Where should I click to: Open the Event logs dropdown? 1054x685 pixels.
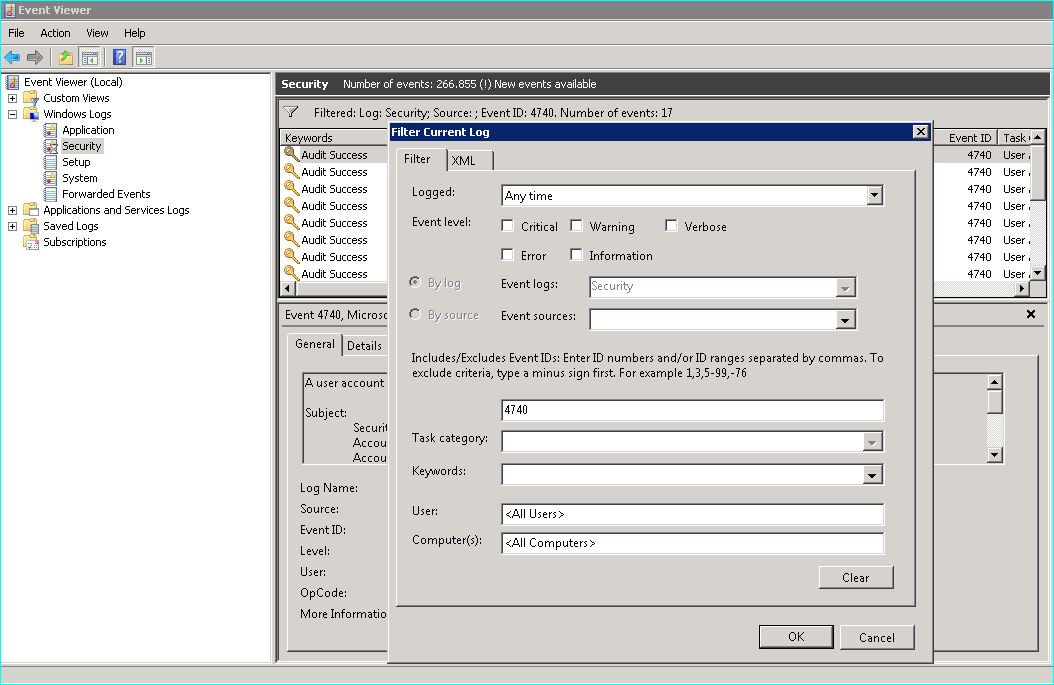(x=845, y=288)
